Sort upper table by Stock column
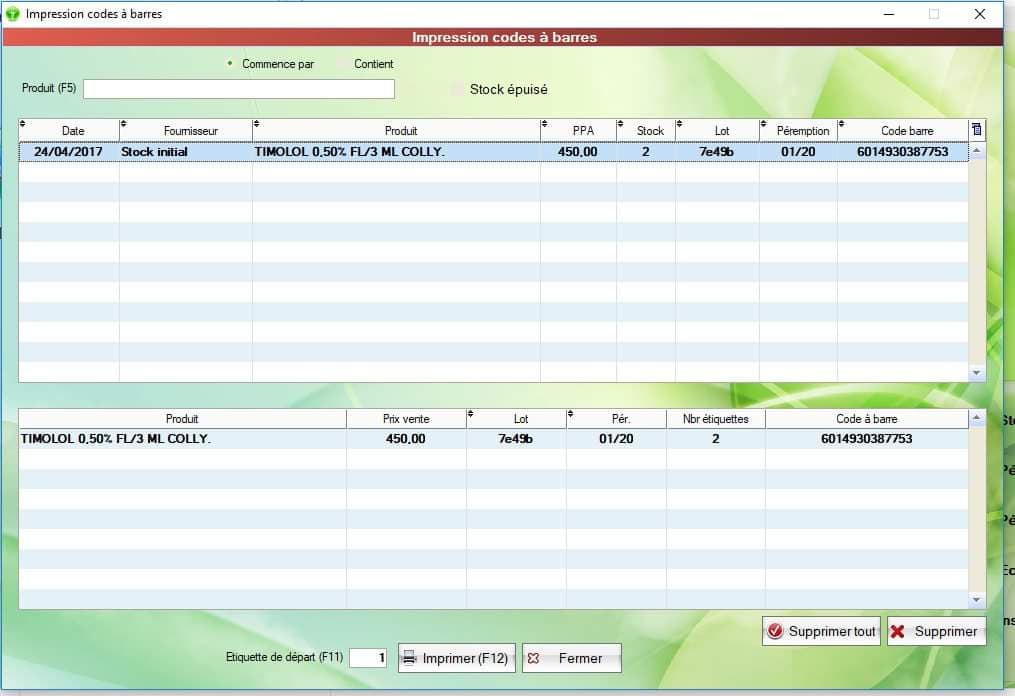 646,131
